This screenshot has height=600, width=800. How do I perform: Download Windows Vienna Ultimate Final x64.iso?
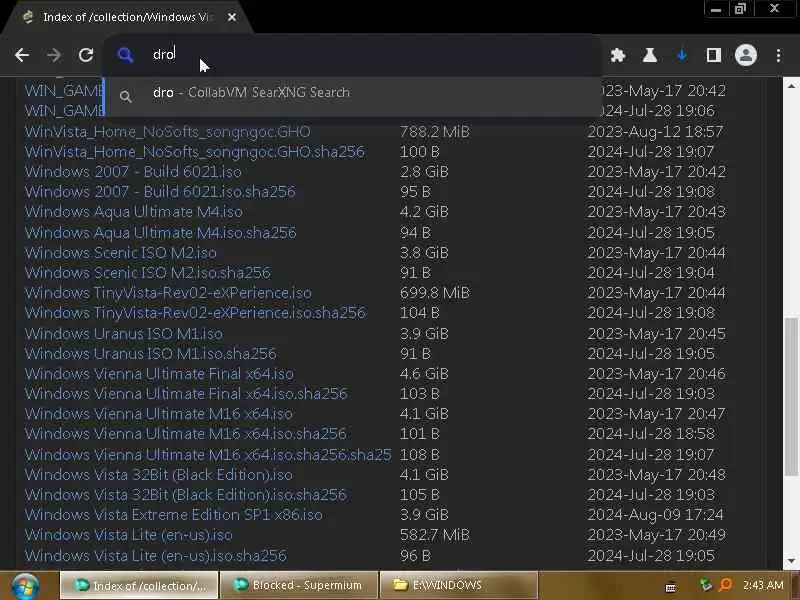click(159, 373)
